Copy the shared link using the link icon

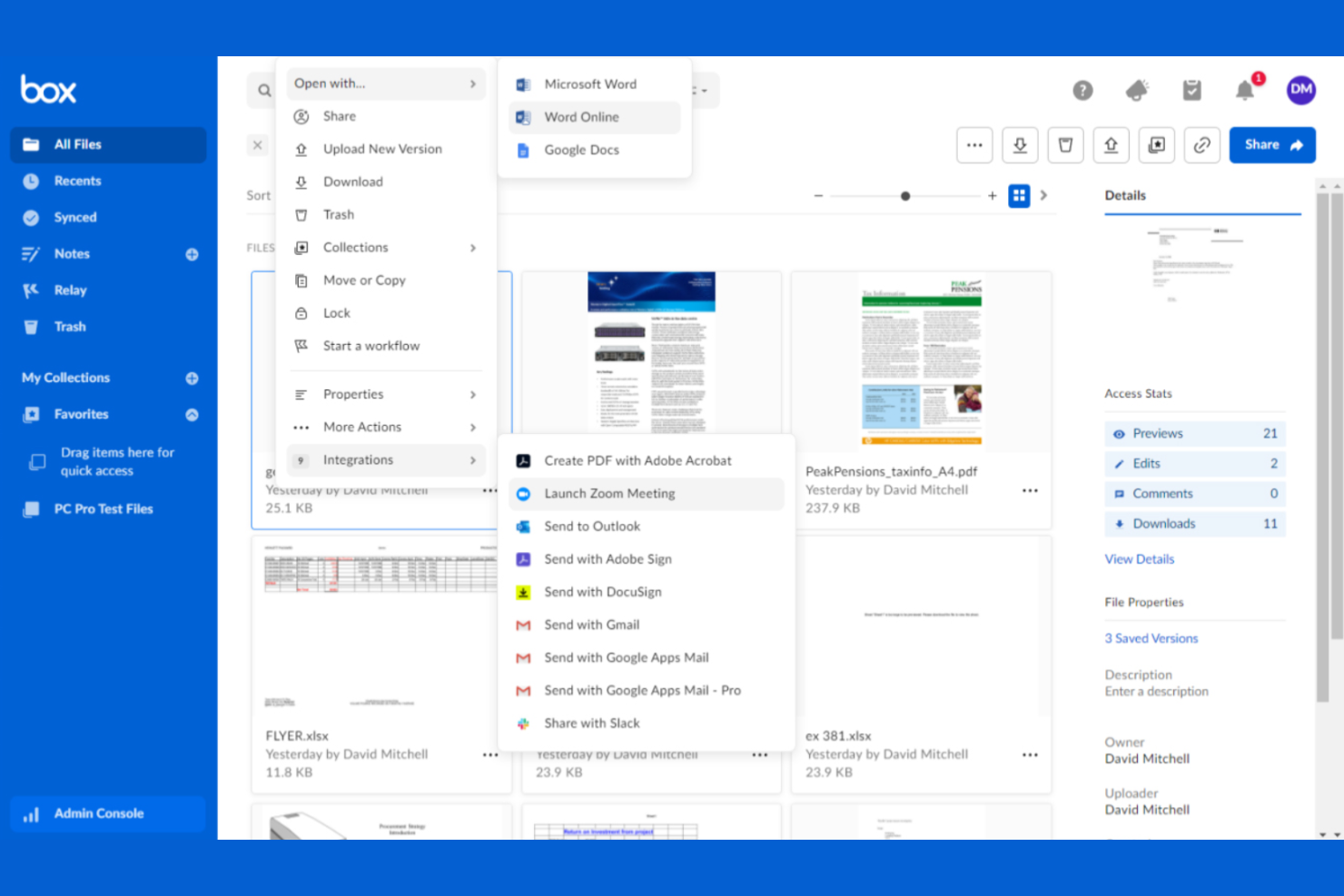pos(1202,144)
